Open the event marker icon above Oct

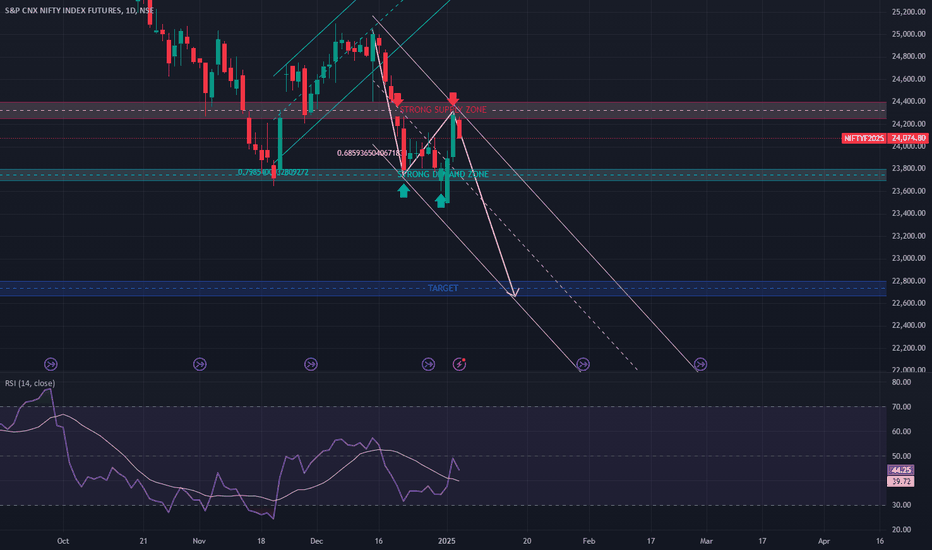tap(51, 364)
